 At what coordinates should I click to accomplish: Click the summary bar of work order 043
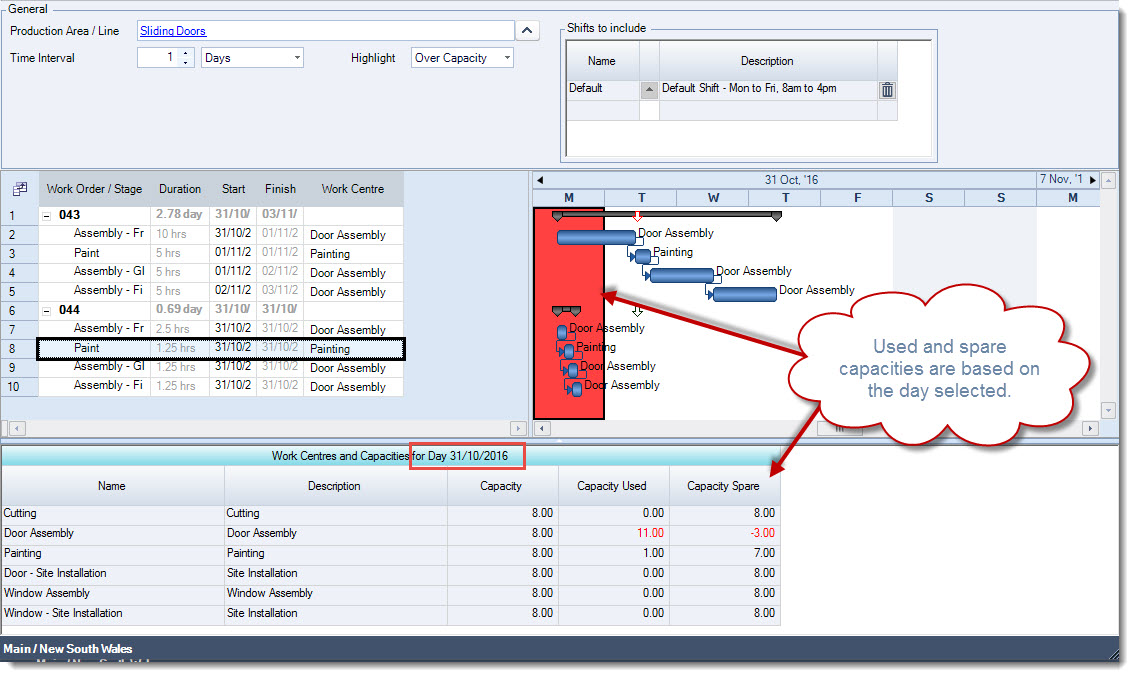tap(667, 215)
